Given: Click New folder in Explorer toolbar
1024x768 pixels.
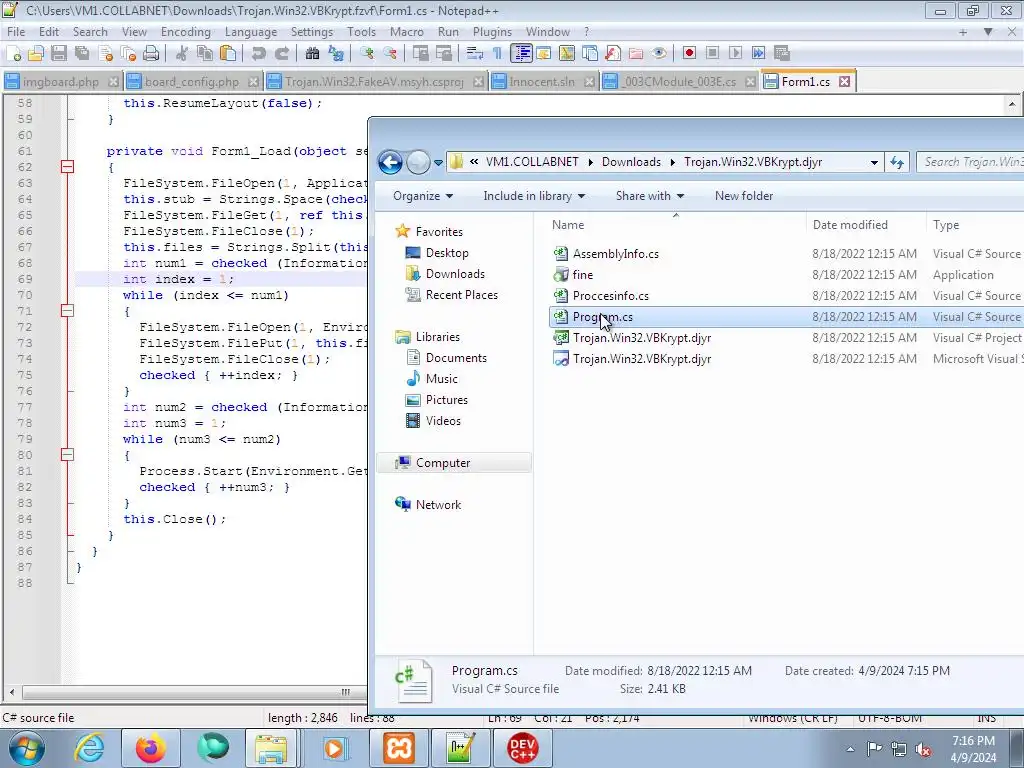Looking at the screenshot, I should click(743, 196).
